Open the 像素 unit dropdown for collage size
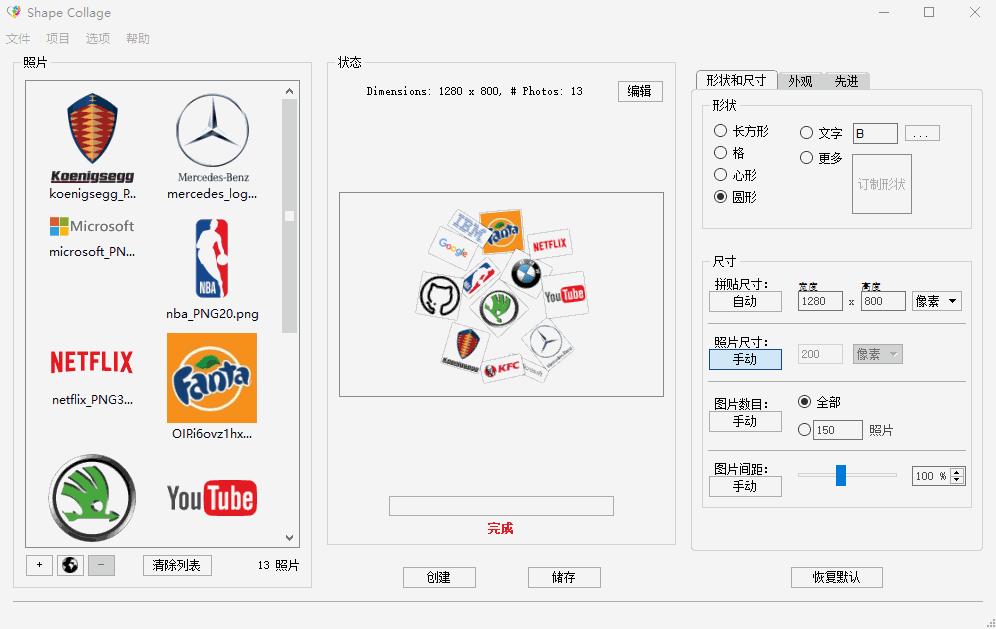Image resolution: width=996 pixels, height=629 pixels. pos(936,301)
